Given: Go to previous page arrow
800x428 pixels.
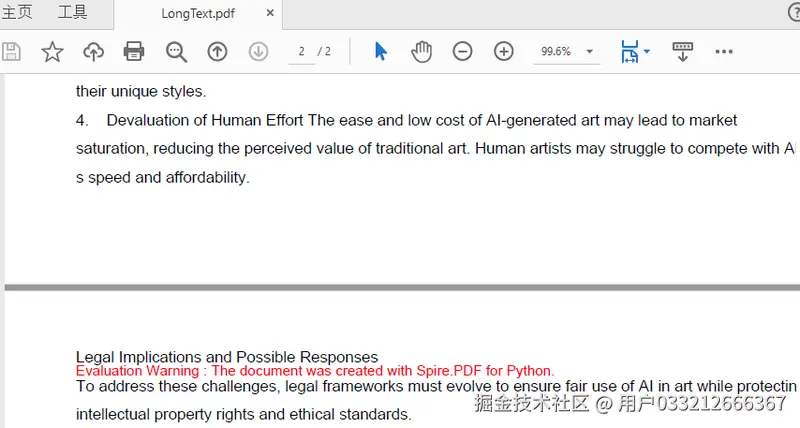Looking at the screenshot, I should pos(217,52).
